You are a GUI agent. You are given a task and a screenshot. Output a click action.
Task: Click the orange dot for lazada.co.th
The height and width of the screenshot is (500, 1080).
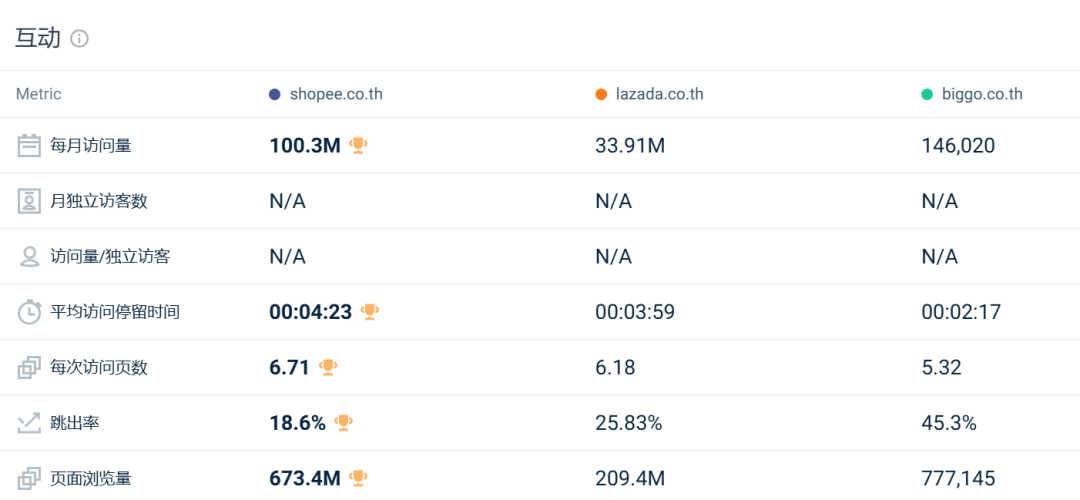[x=601, y=94]
